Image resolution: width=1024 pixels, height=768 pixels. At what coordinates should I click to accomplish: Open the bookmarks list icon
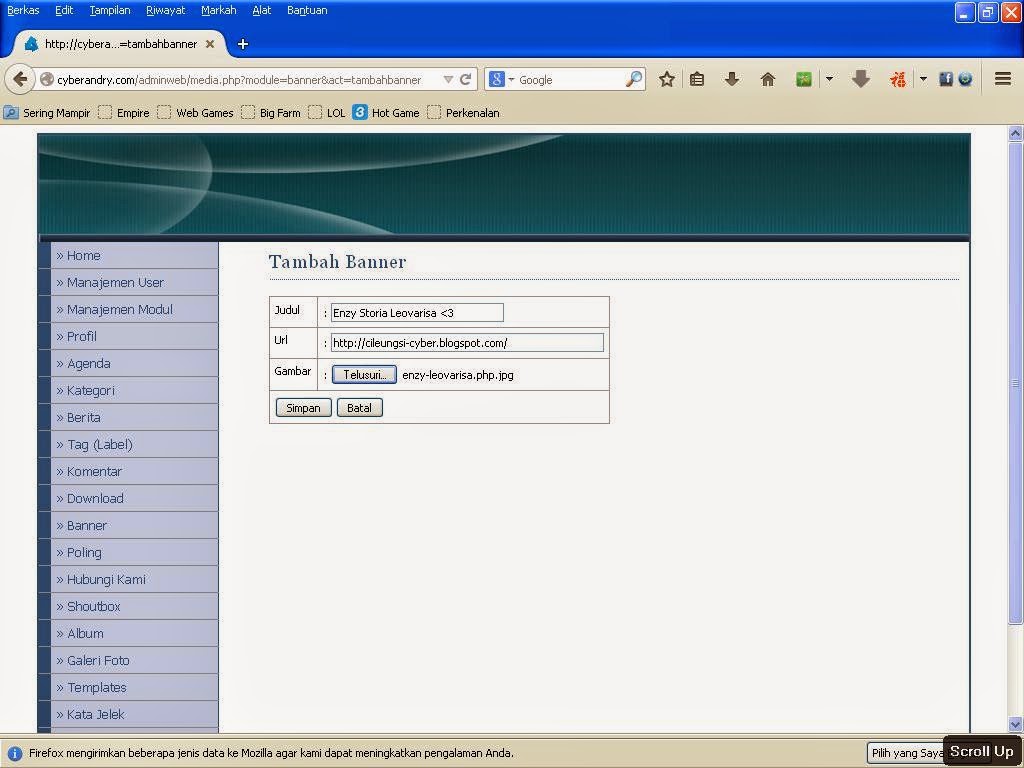coord(697,80)
